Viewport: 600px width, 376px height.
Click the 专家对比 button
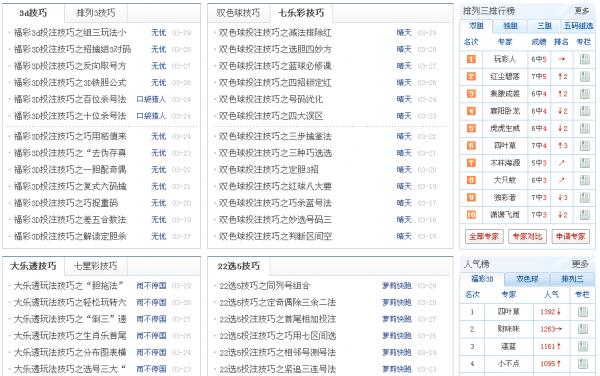tap(527, 236)
